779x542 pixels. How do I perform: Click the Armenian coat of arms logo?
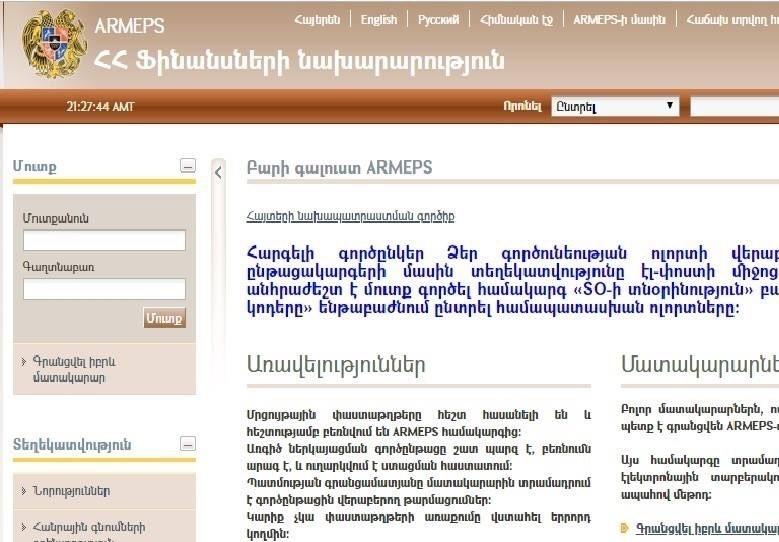coord(54,44)
